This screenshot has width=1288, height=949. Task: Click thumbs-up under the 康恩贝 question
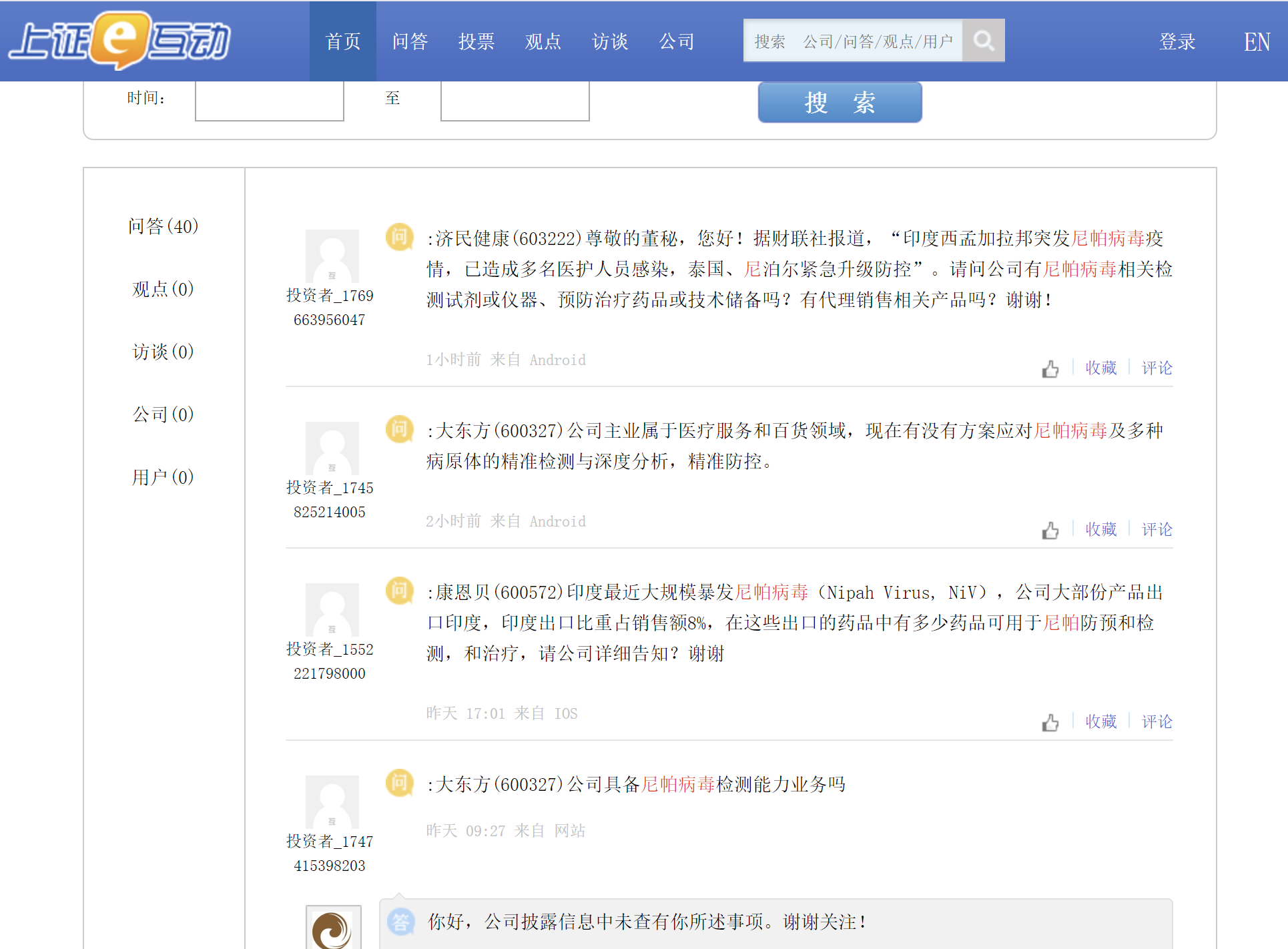click(x=1050, y=722)
